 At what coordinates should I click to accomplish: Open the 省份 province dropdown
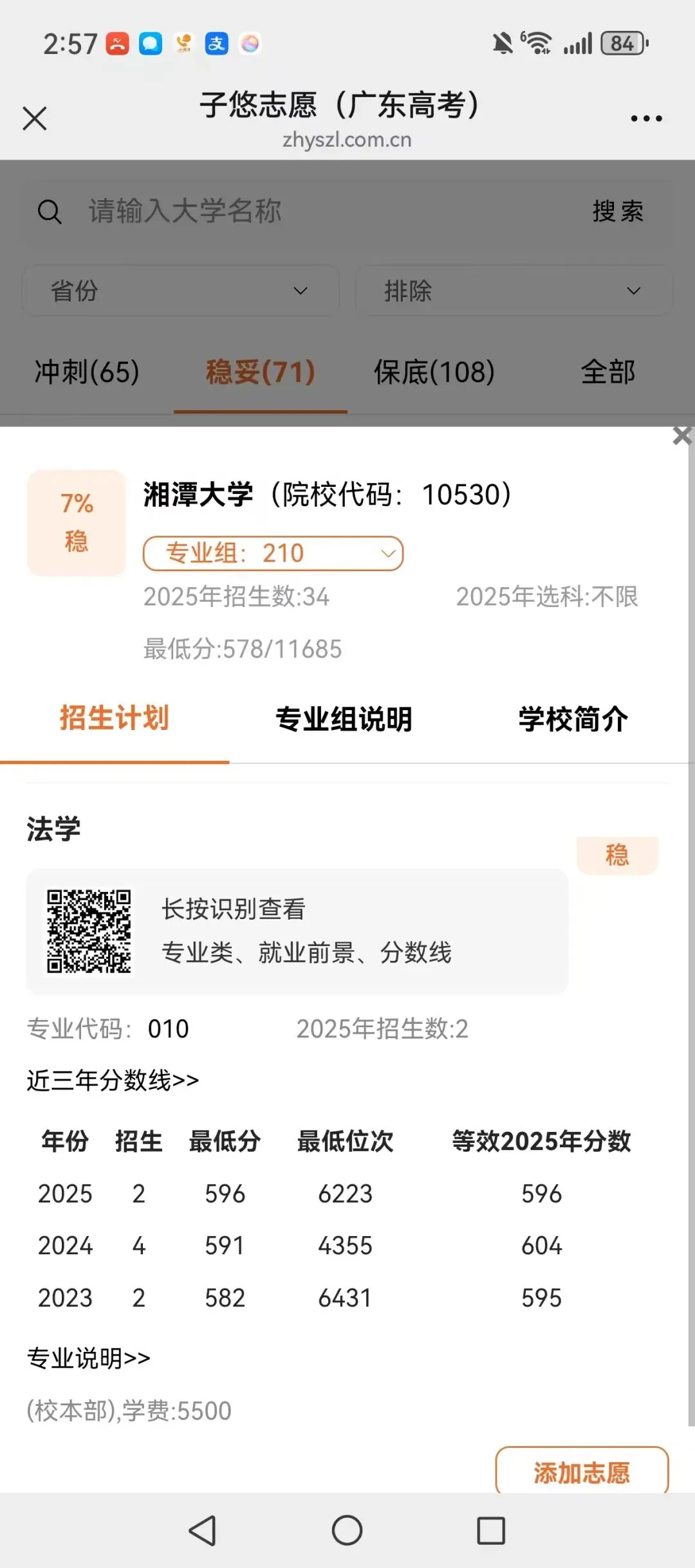pos(181,291)
